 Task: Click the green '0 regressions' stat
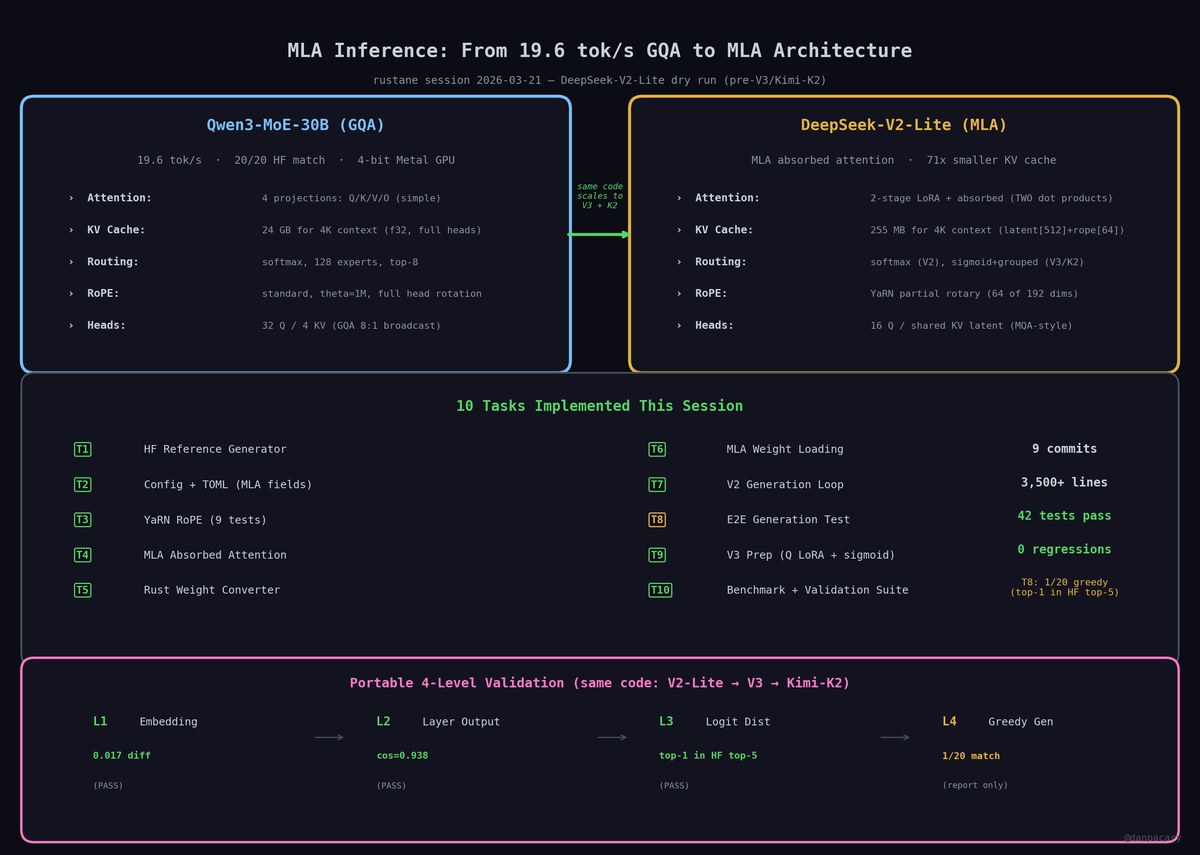click(1064, 549)
